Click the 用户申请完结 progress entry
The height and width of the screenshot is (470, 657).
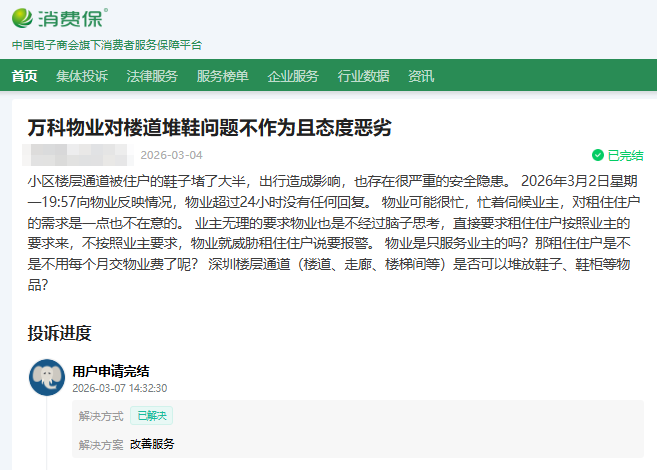click(110, 371)
